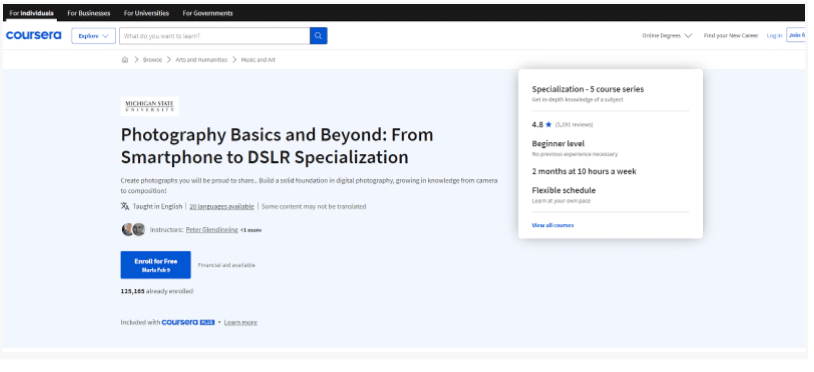Image resolution: width=814 pixels, height=372 pixels.
Task: Click the Enroll for Free button
Action: click(x=156, y=265)
